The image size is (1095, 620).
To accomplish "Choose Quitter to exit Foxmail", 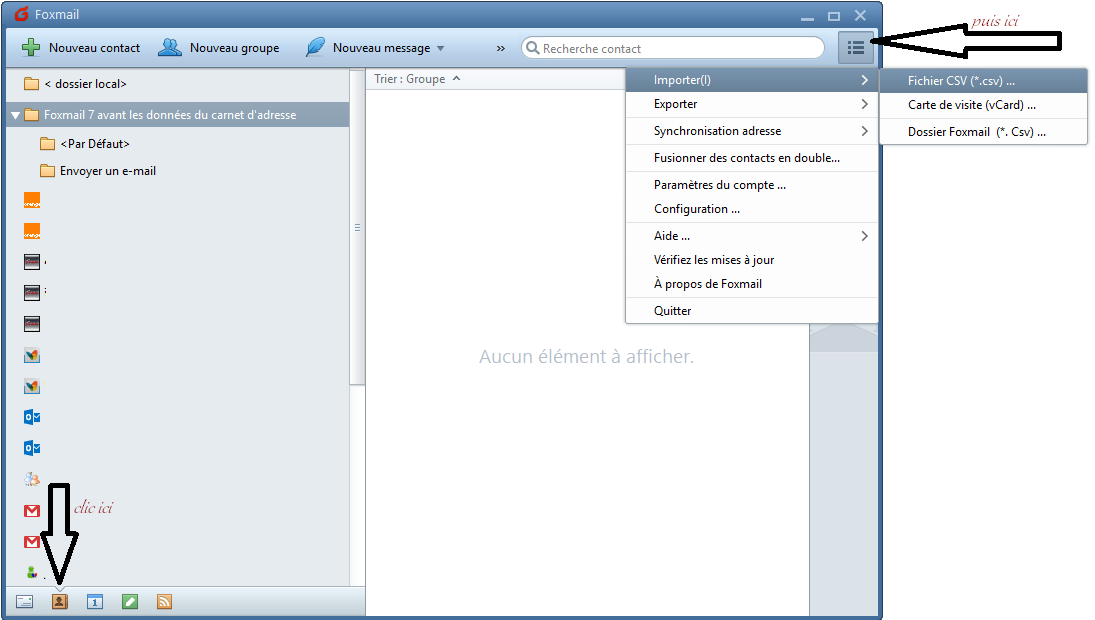I will [672, 311].
